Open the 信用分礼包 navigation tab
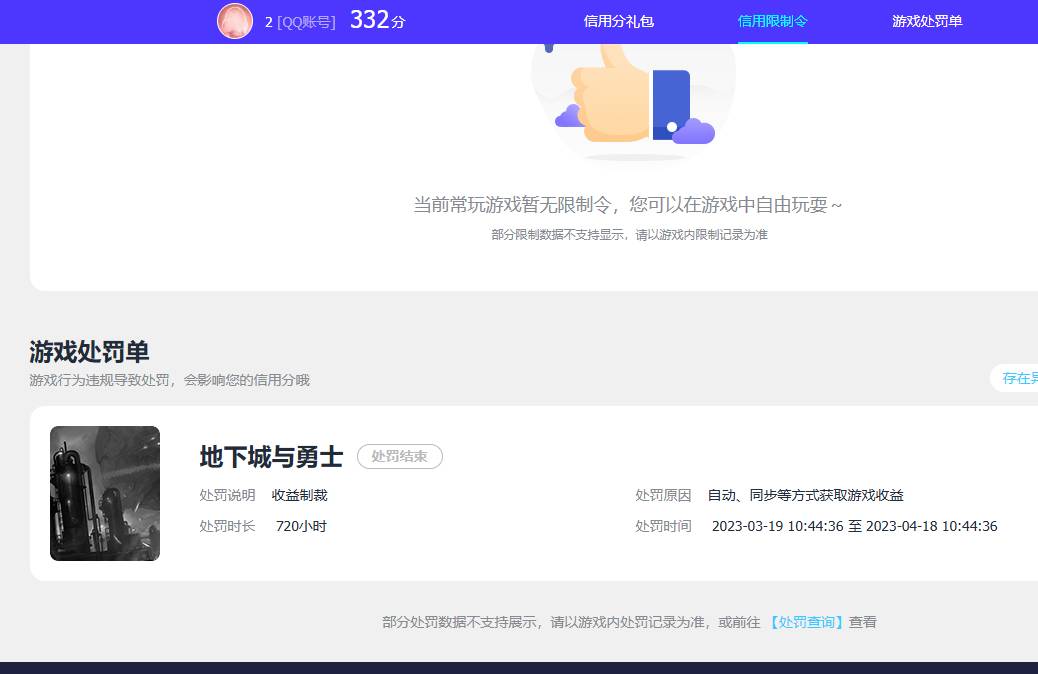This screenshot has width=1038, height=674. (x=617, y=21)
